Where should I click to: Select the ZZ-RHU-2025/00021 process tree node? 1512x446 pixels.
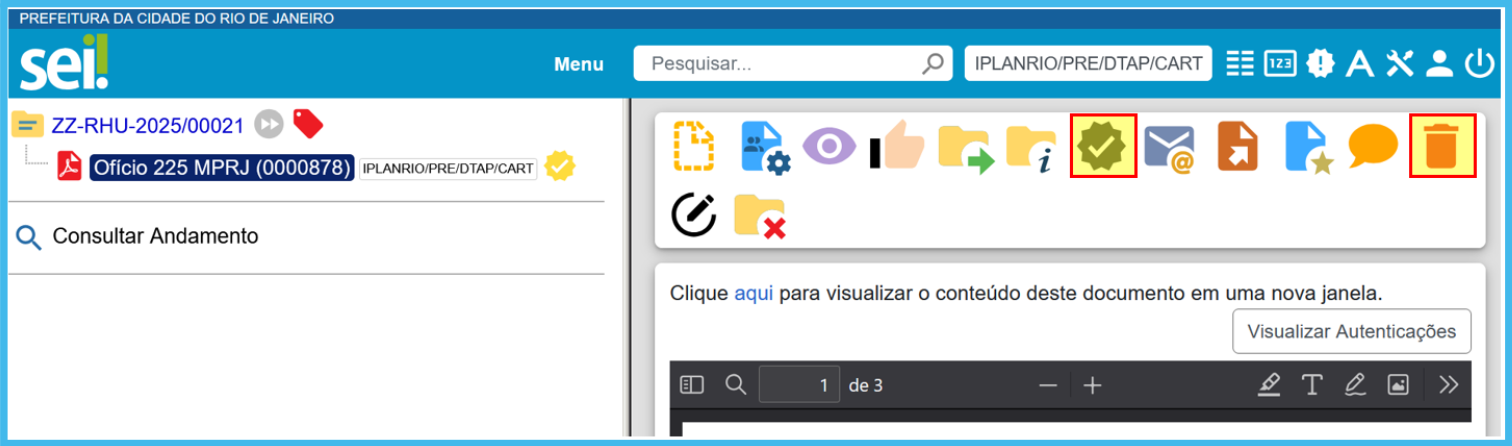pos(147,125)
